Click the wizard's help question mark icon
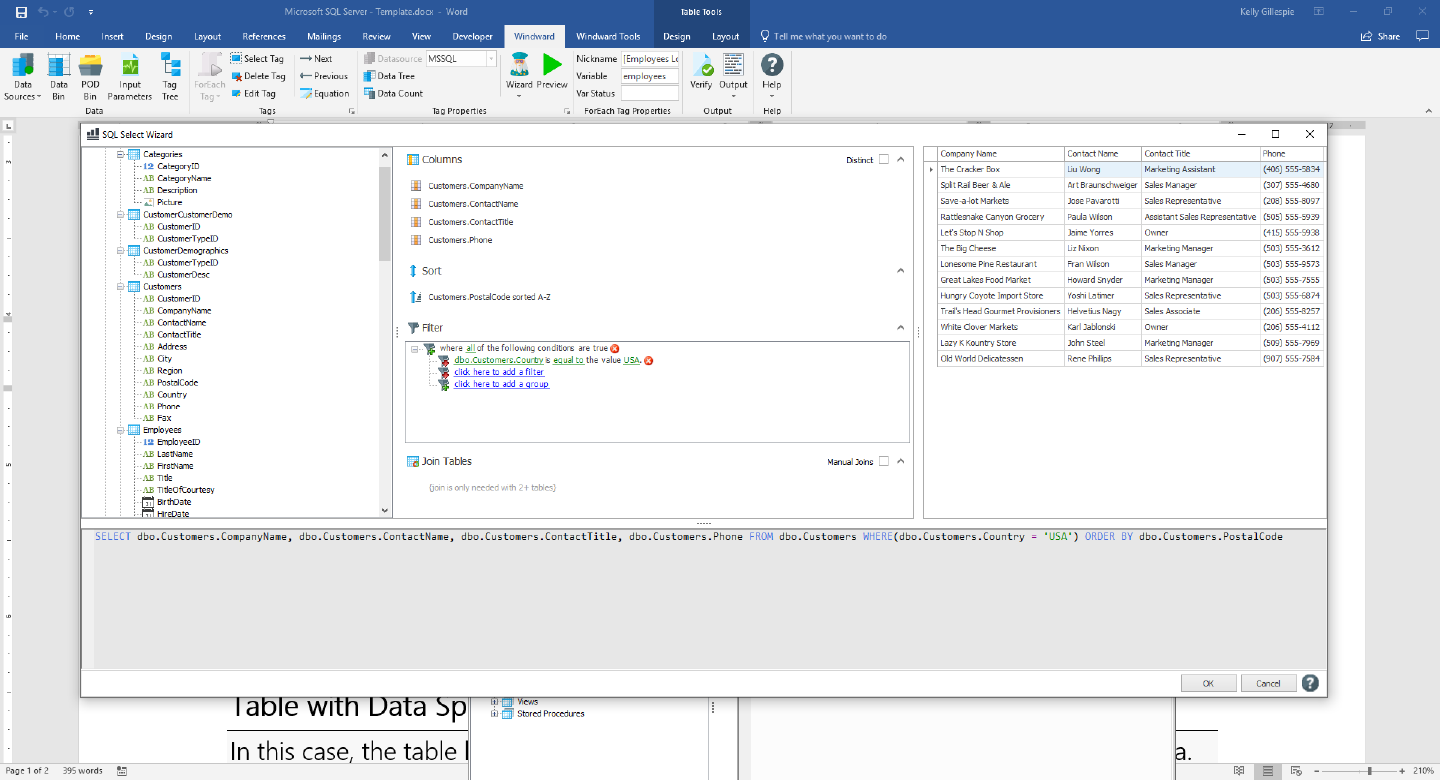Image resolution: width=1440 pixels, height=780 pixels. click(1310, 683)
